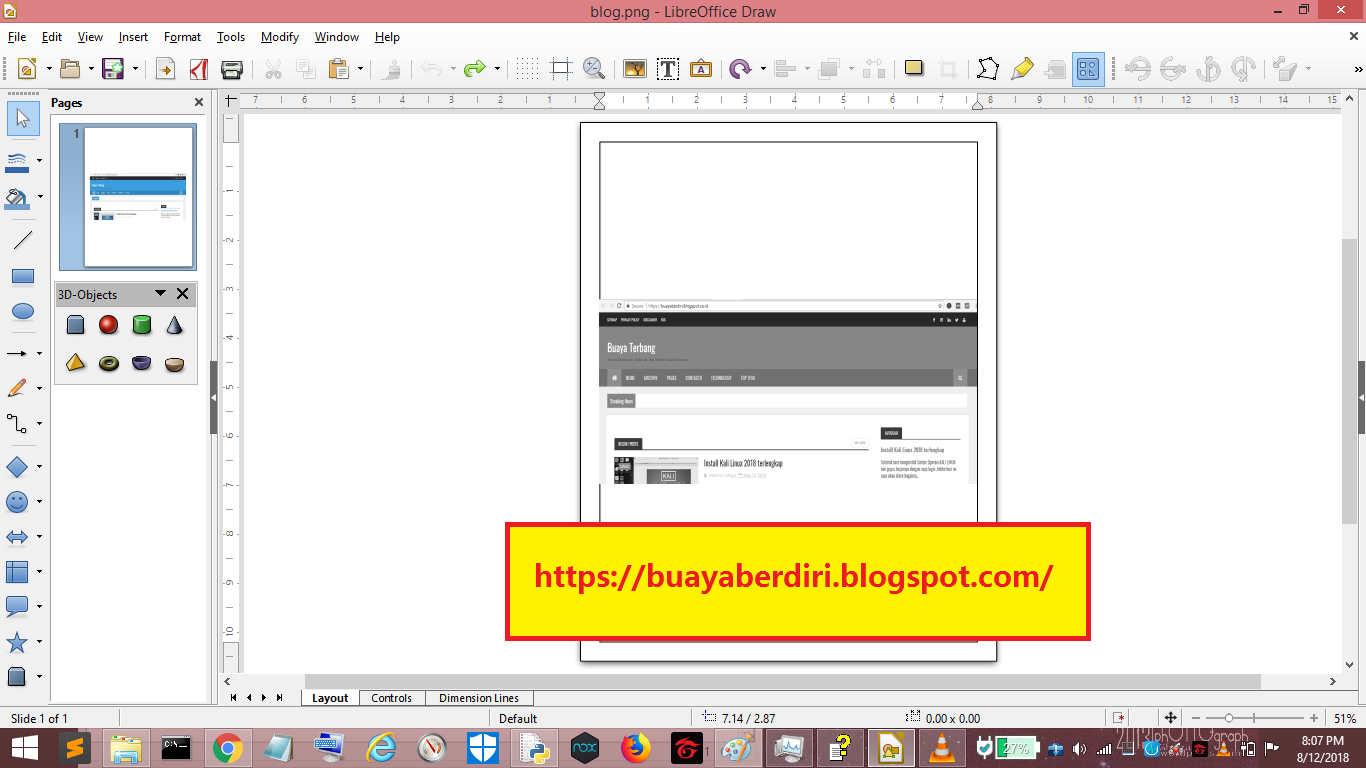Pick the Ellipse tool from the drawing toolbar

23,311
